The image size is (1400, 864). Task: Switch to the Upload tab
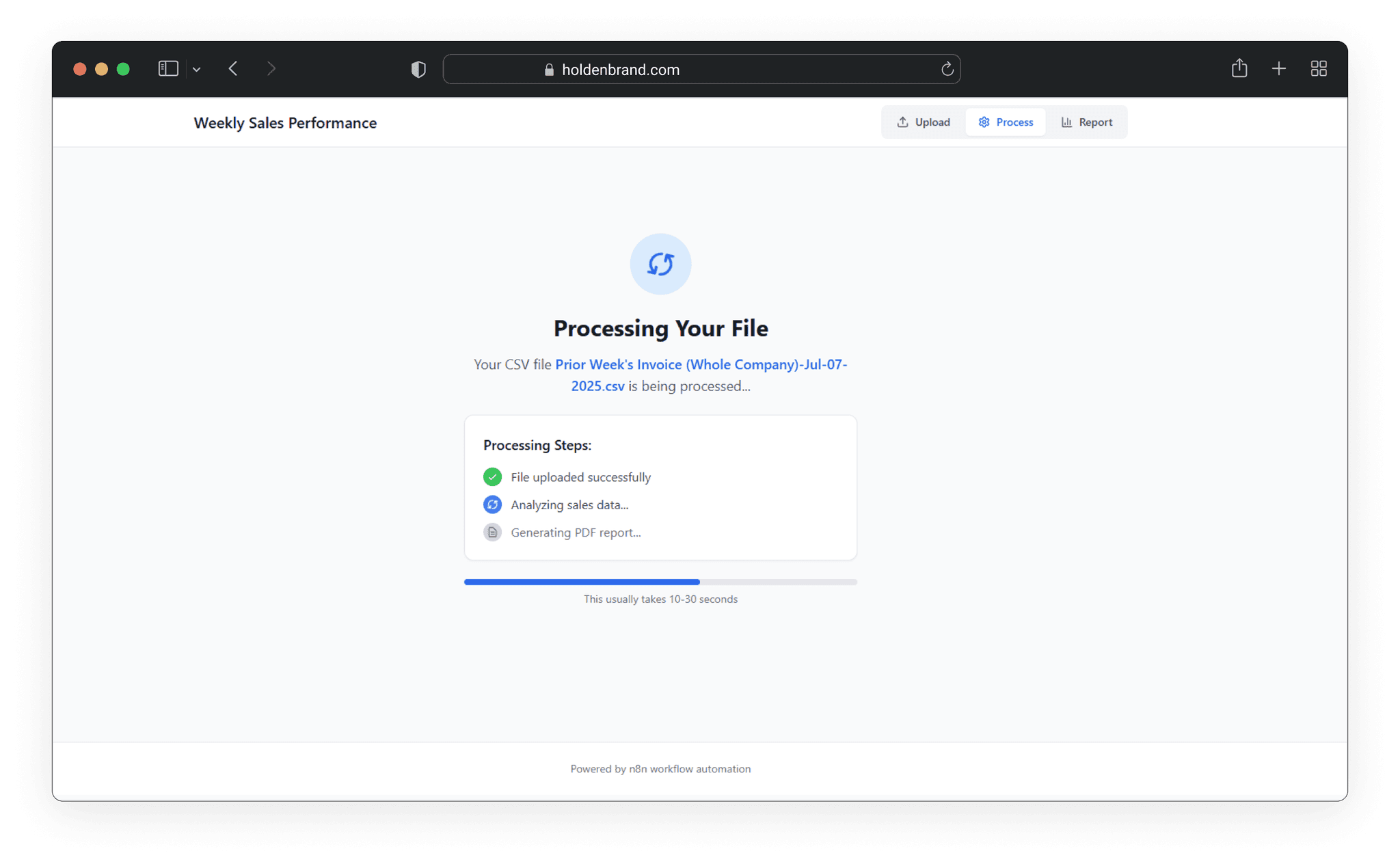pyautogui.click(x=924, y=122)
